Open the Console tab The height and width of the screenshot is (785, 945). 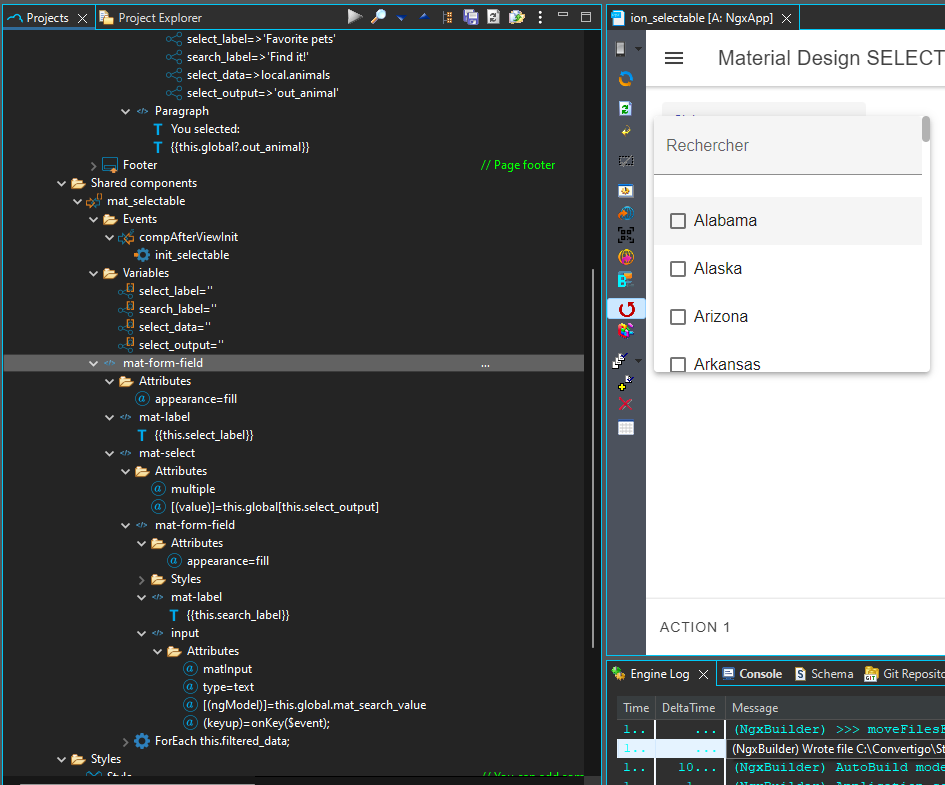(x=759, y=674)
